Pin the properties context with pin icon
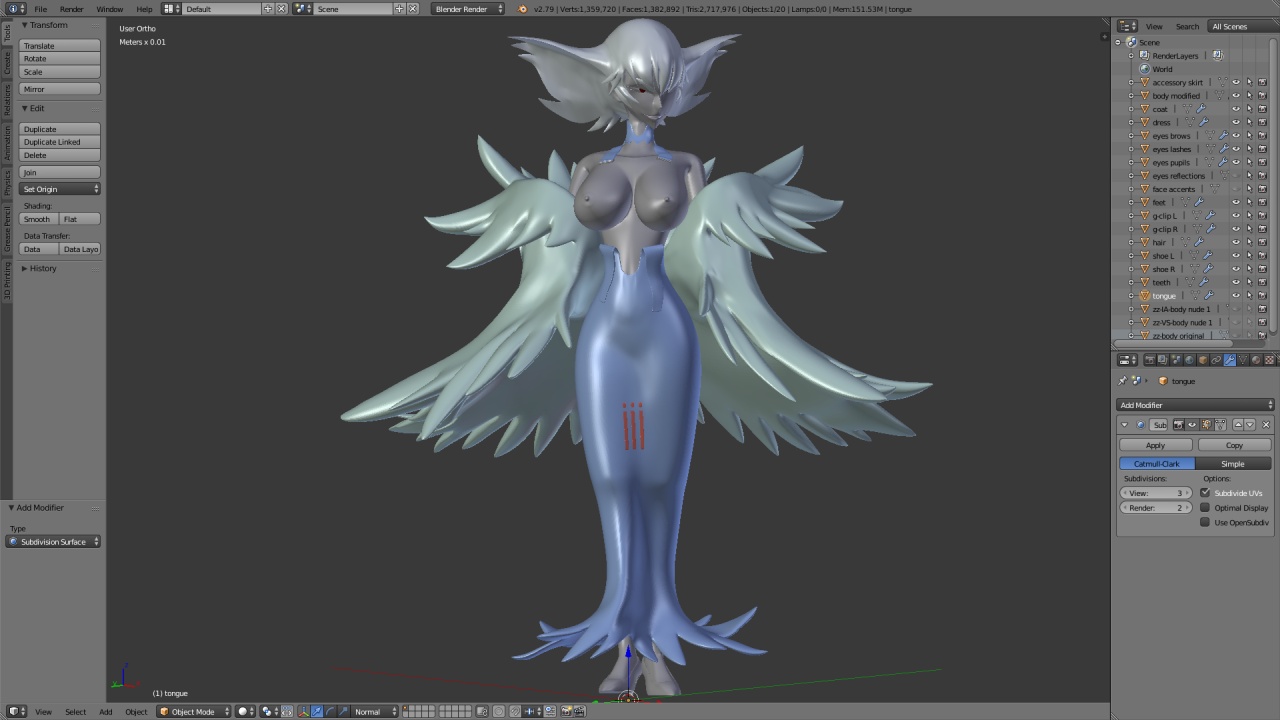The height and width of the screenshot is (720, 1280). point(1123,380)
